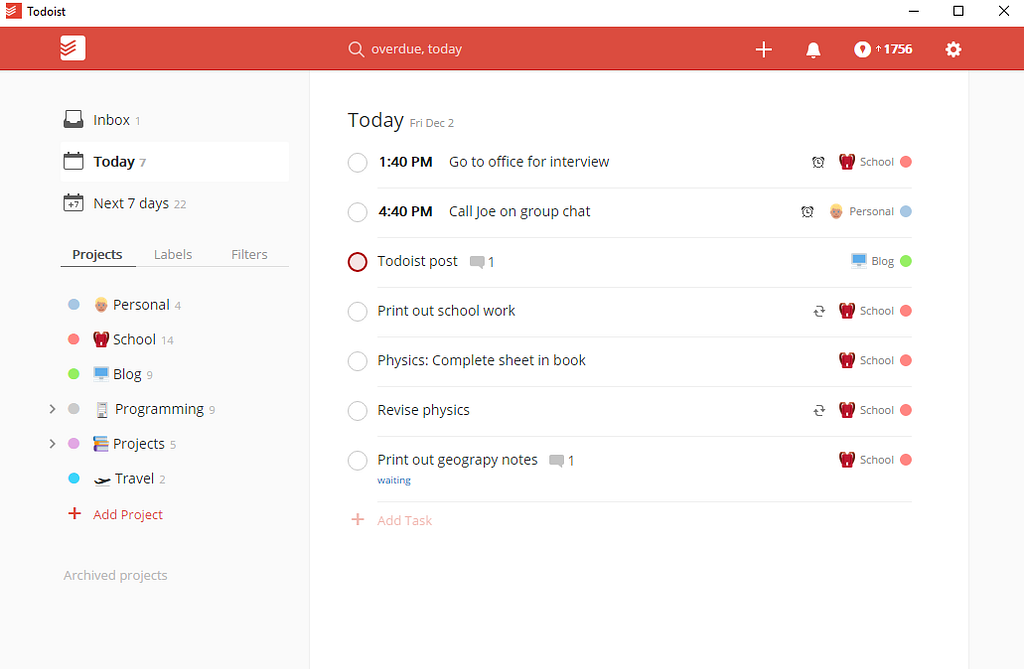Open notifications with the bell icon
The image size is (1024, 669).
coord(813,48)
